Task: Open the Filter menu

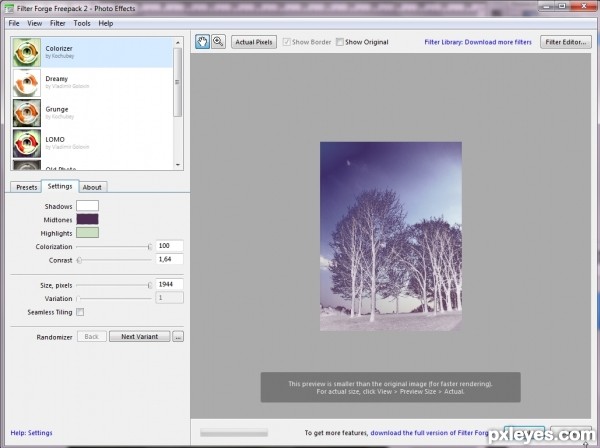Action: point(57,23)
